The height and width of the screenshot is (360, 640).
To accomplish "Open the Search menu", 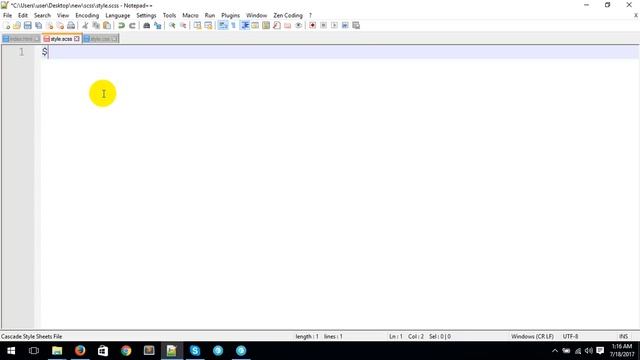I will [x=42, y=16].
